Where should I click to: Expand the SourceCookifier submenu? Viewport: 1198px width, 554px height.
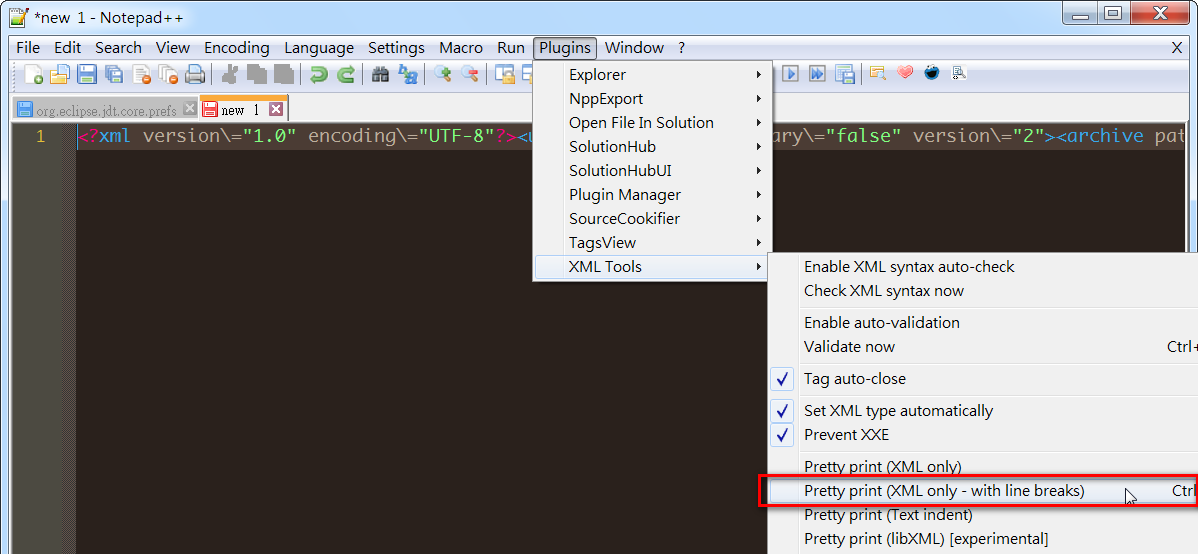(653, 219)
